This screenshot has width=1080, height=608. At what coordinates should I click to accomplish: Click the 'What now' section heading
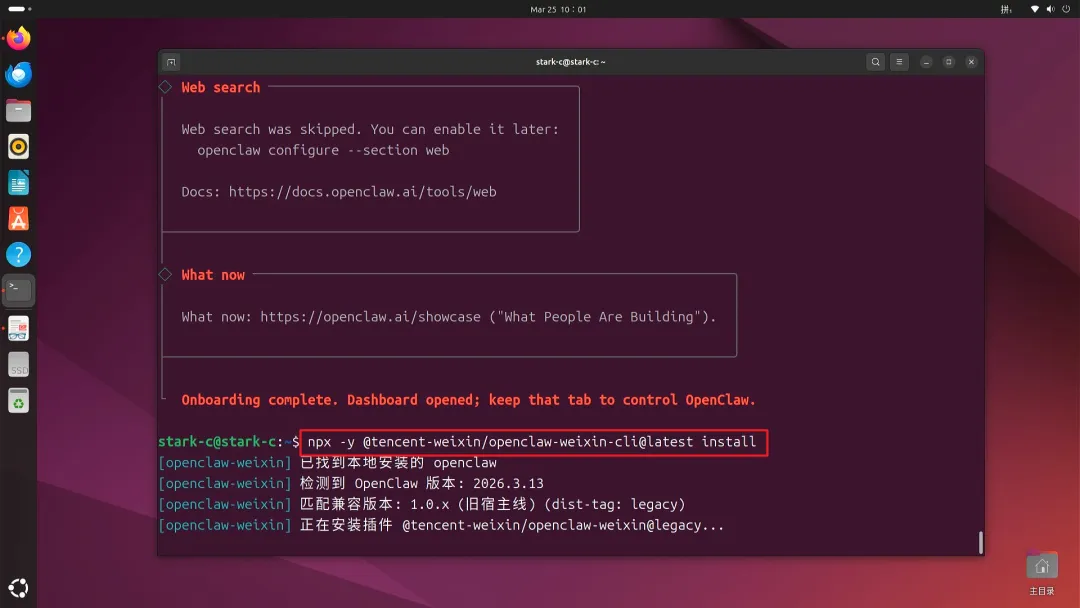click(213, 275)
